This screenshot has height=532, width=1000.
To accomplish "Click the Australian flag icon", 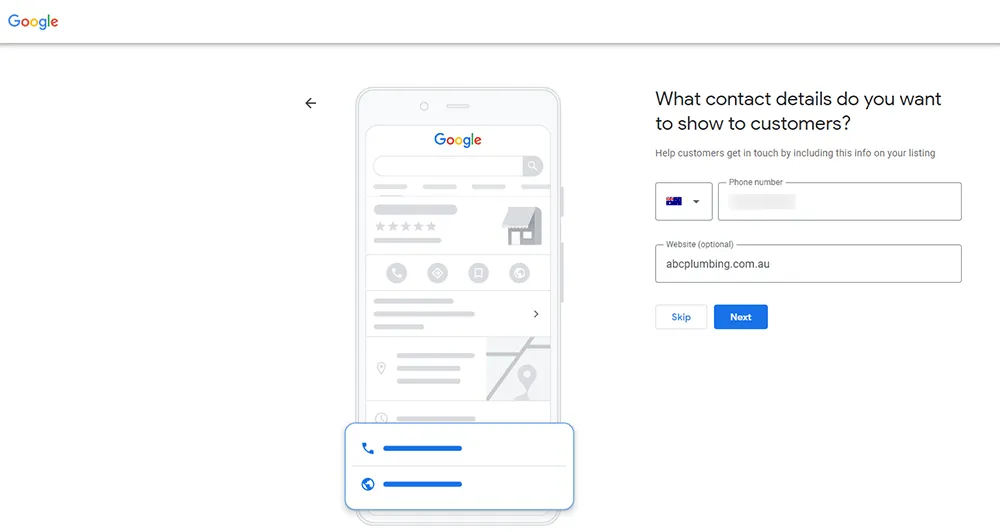I will (673, 202).
